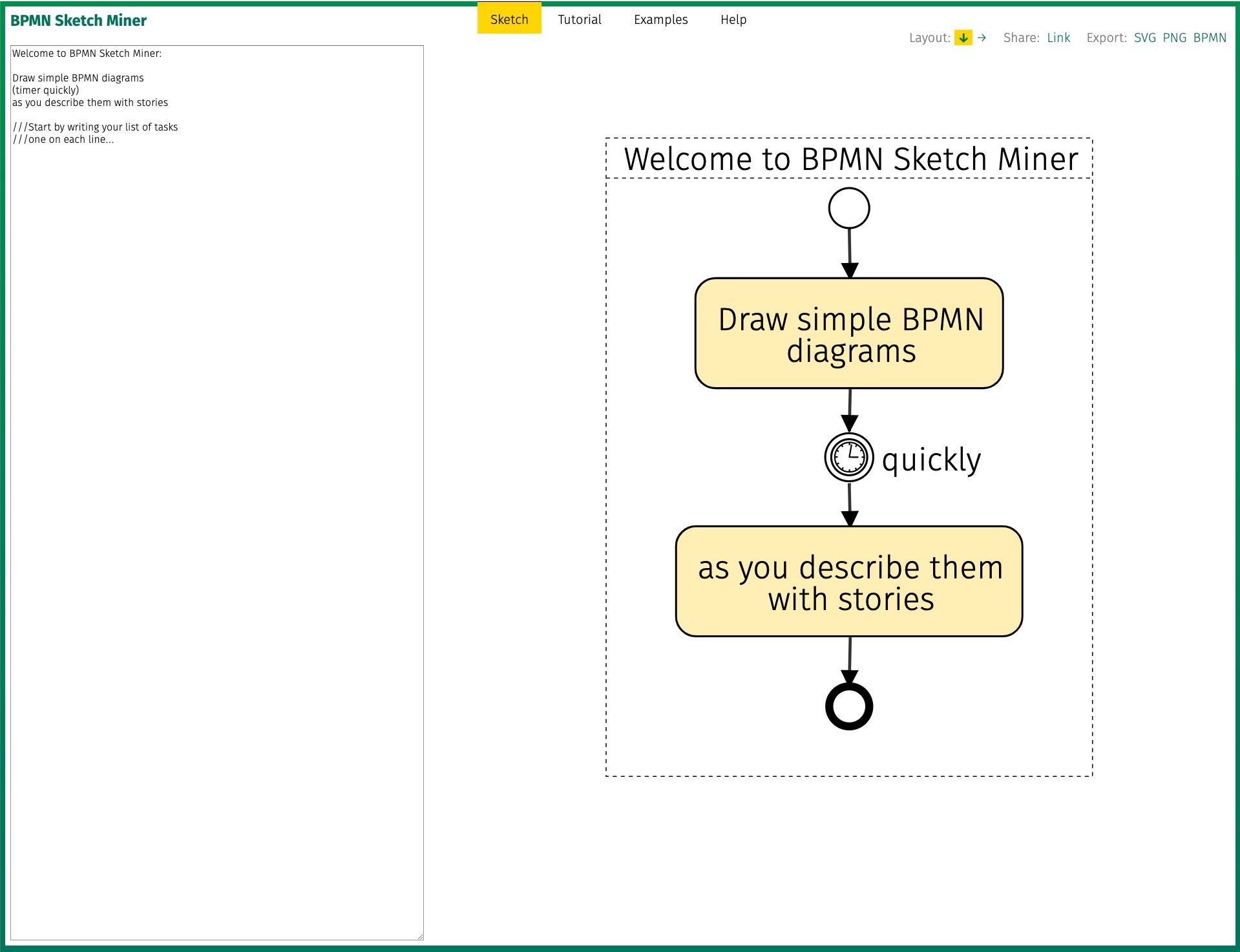Open the Sketch tab
Screen dimensions: 1240x952
pos(509,19)
